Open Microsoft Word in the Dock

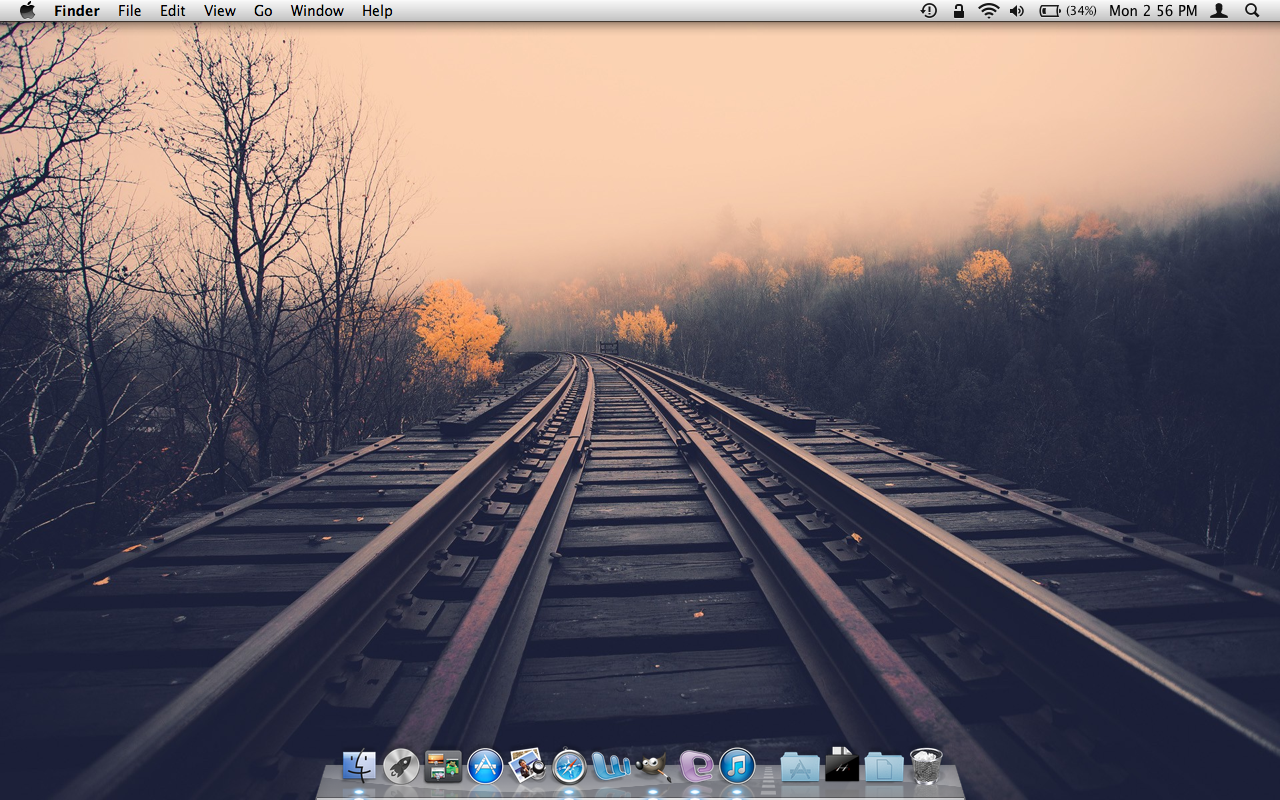click(611, 767)
